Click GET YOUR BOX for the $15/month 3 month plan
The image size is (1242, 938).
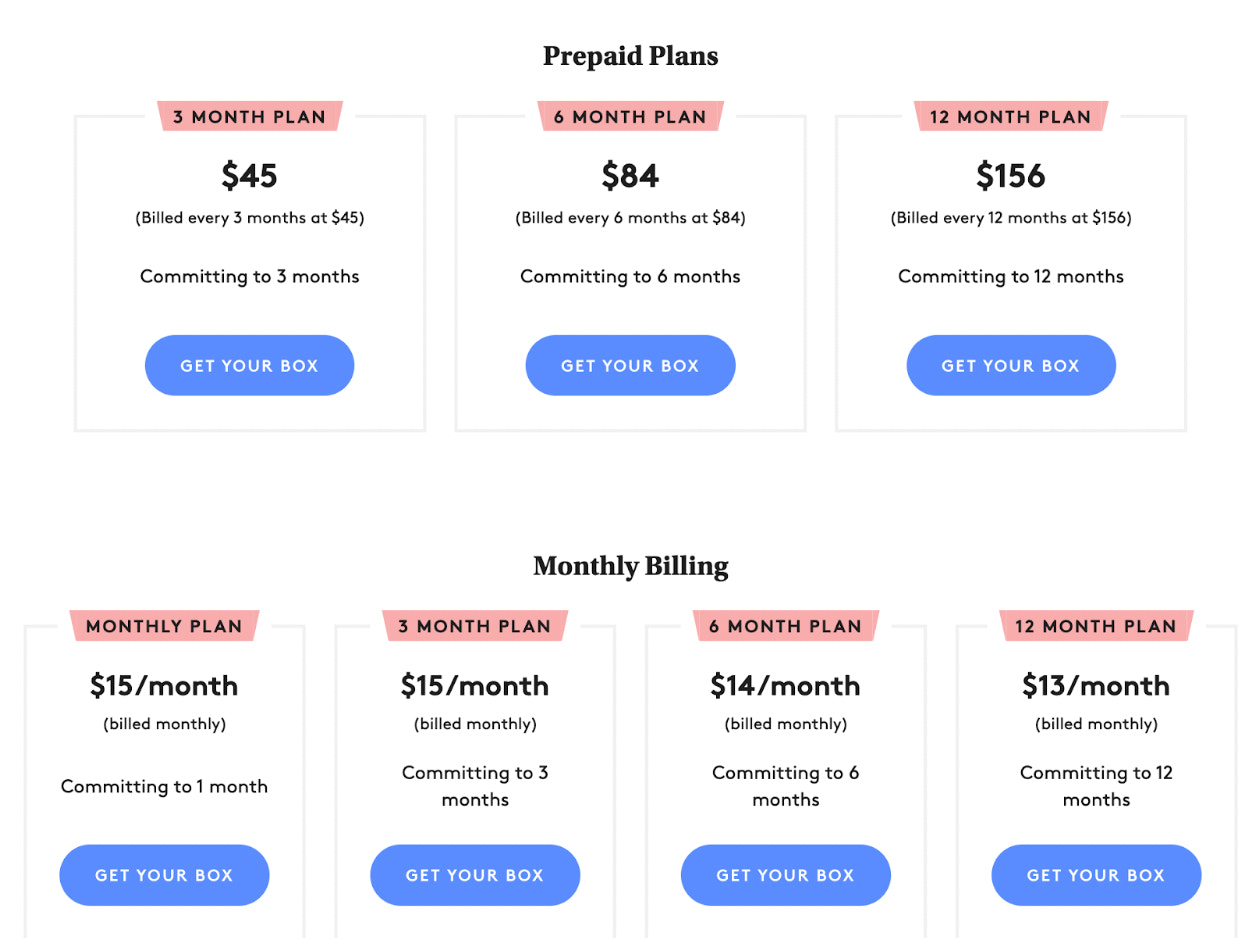(x=475, y=875)
